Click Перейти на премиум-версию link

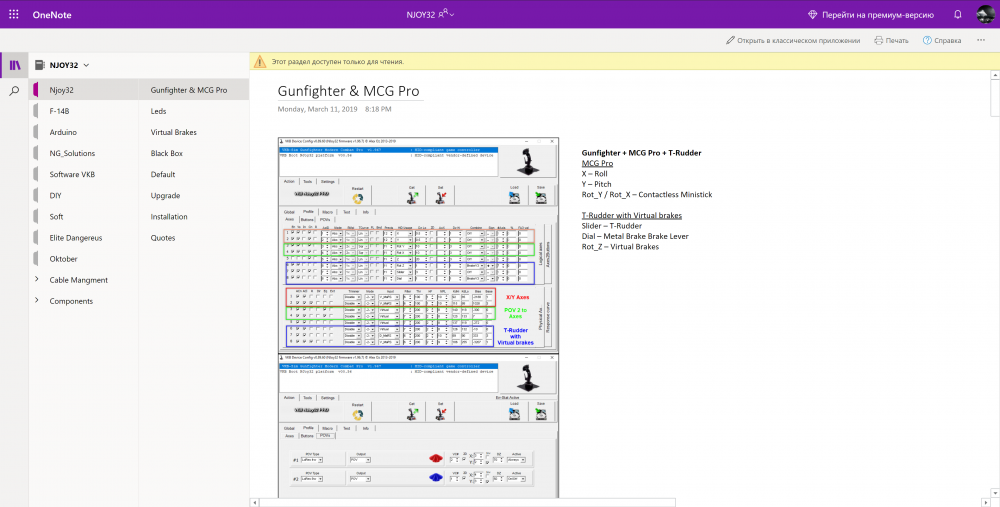point(878,15)
